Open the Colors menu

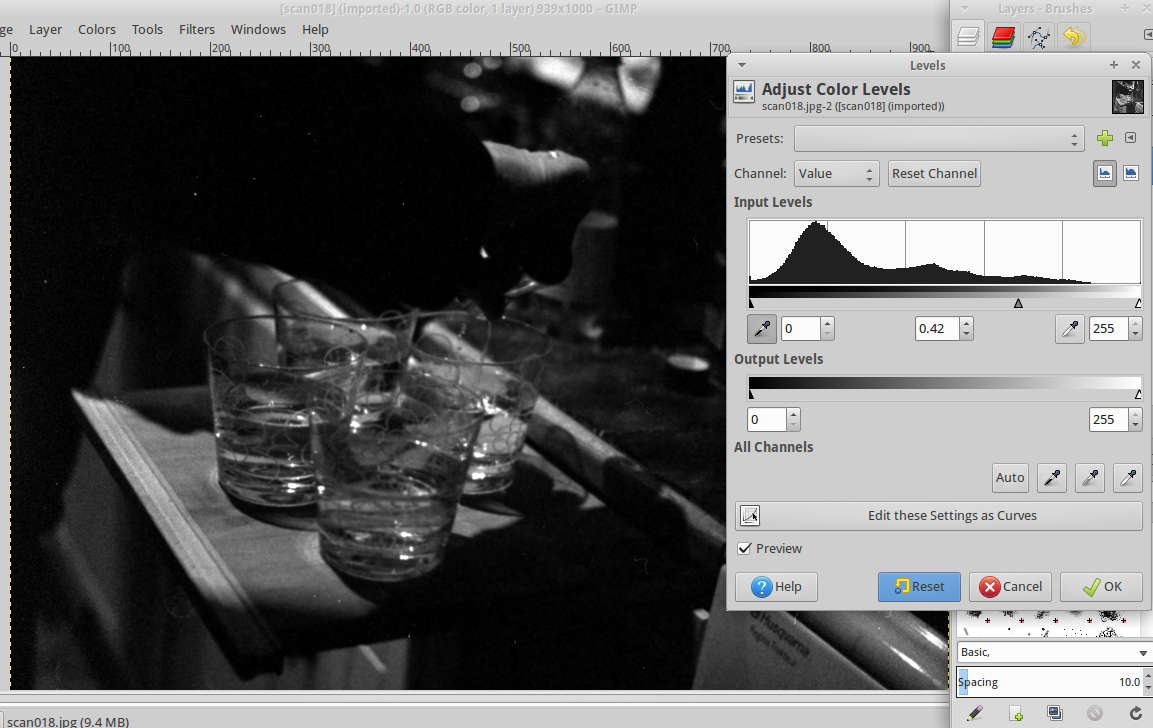[97, 29]
